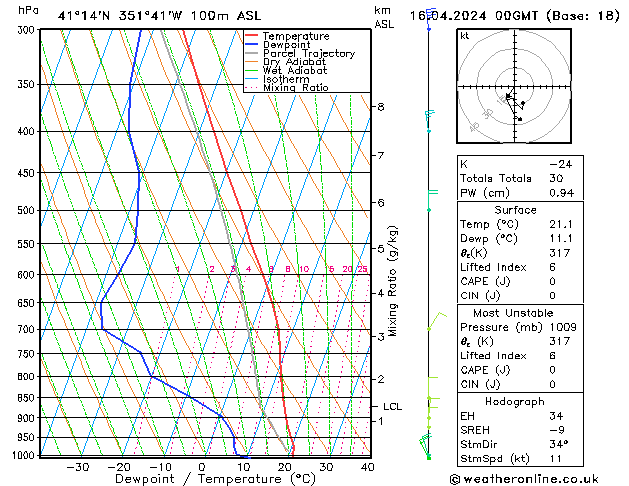Click the mixing ratio line label 1

177,269
